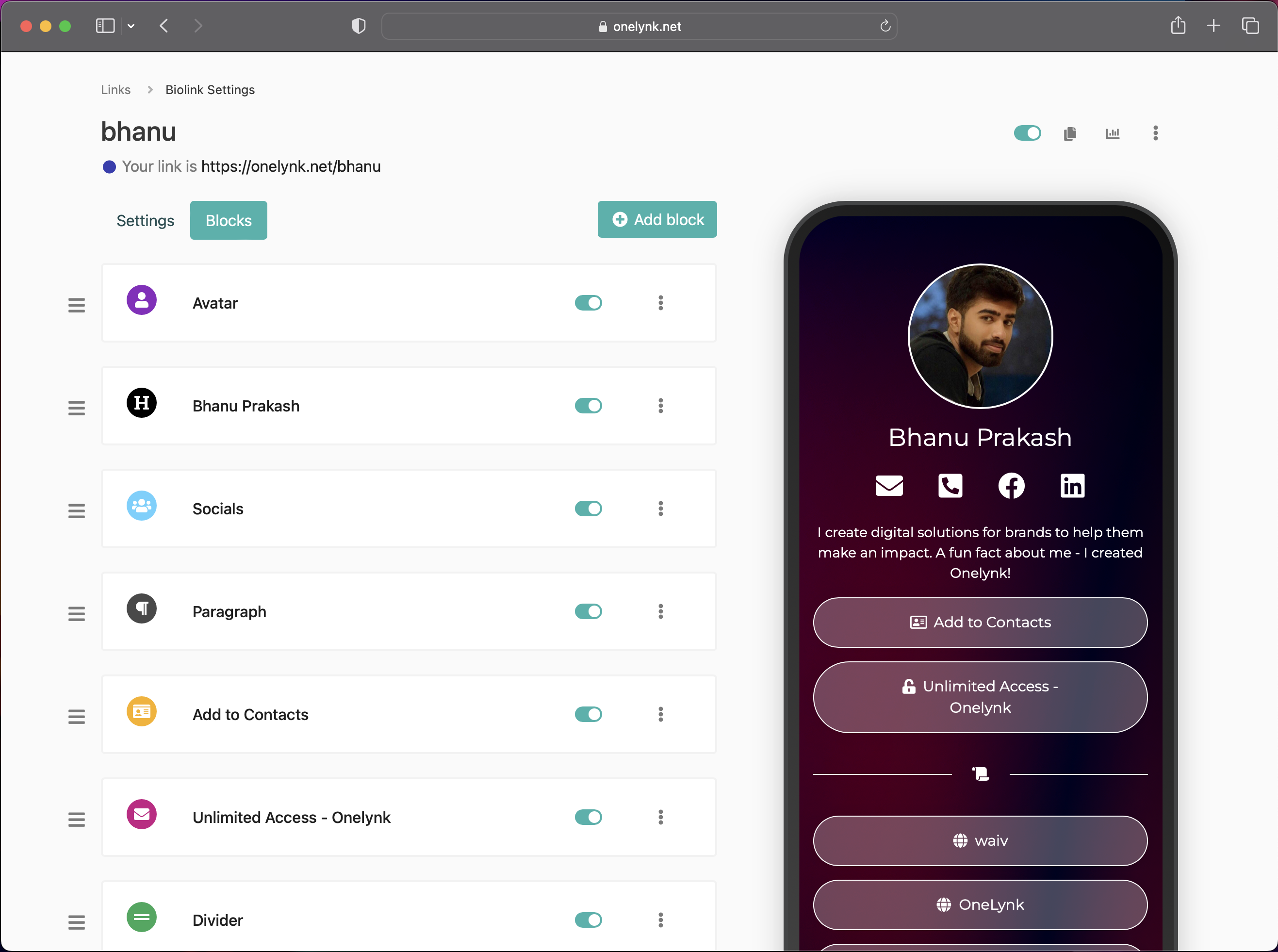Expand the Safari sidebar dropdown chevron
This screenshot has width=1278, height=952.
click(x=131, y=26)
